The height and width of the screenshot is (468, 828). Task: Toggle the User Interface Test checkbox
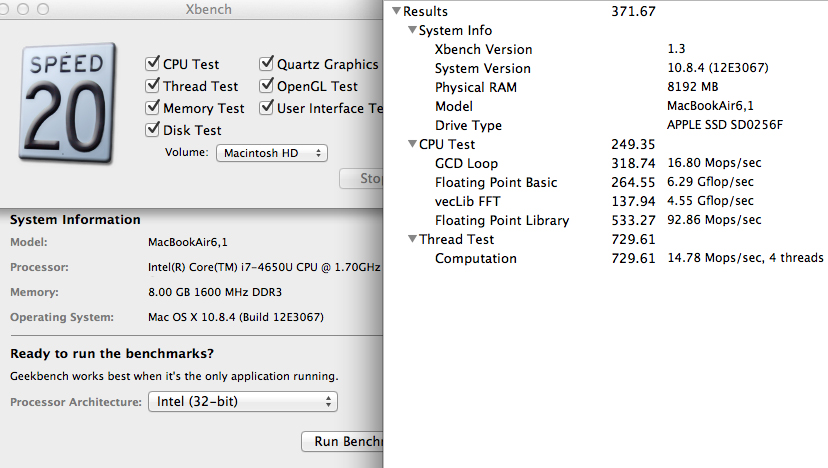[x=267, y=107]
